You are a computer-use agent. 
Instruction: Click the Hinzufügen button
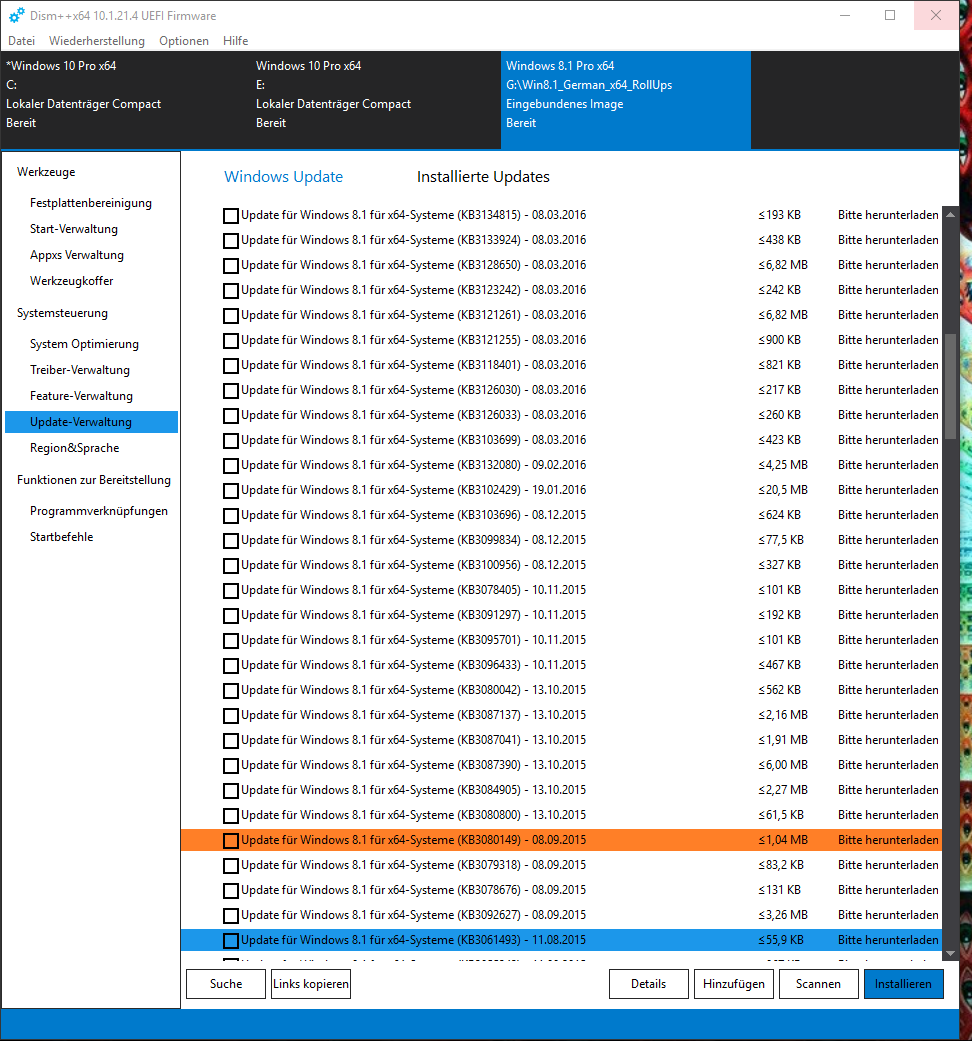[734, 984]
